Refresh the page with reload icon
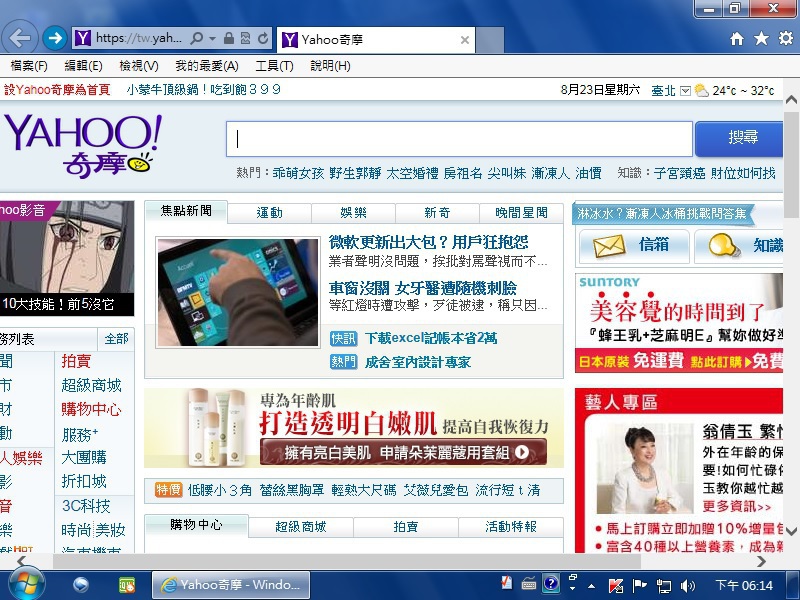Viewport: 800px width, 600px height. (263, 38)
